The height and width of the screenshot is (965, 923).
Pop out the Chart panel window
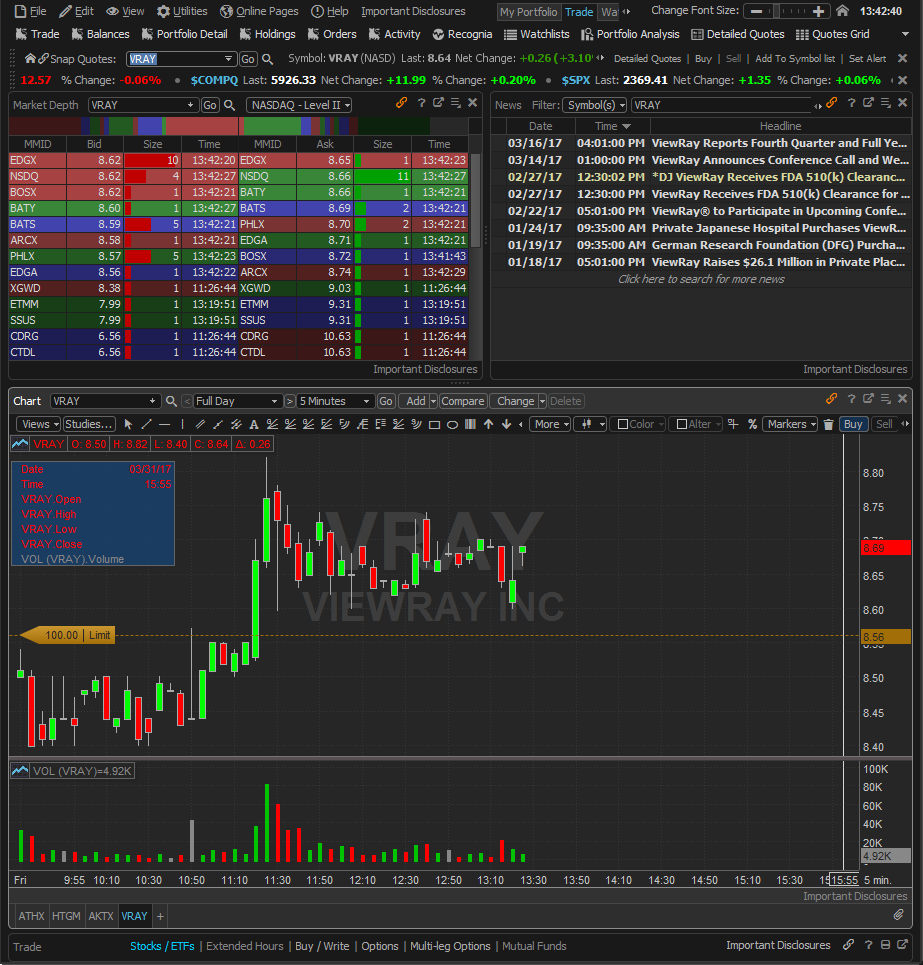click(868, 399)
